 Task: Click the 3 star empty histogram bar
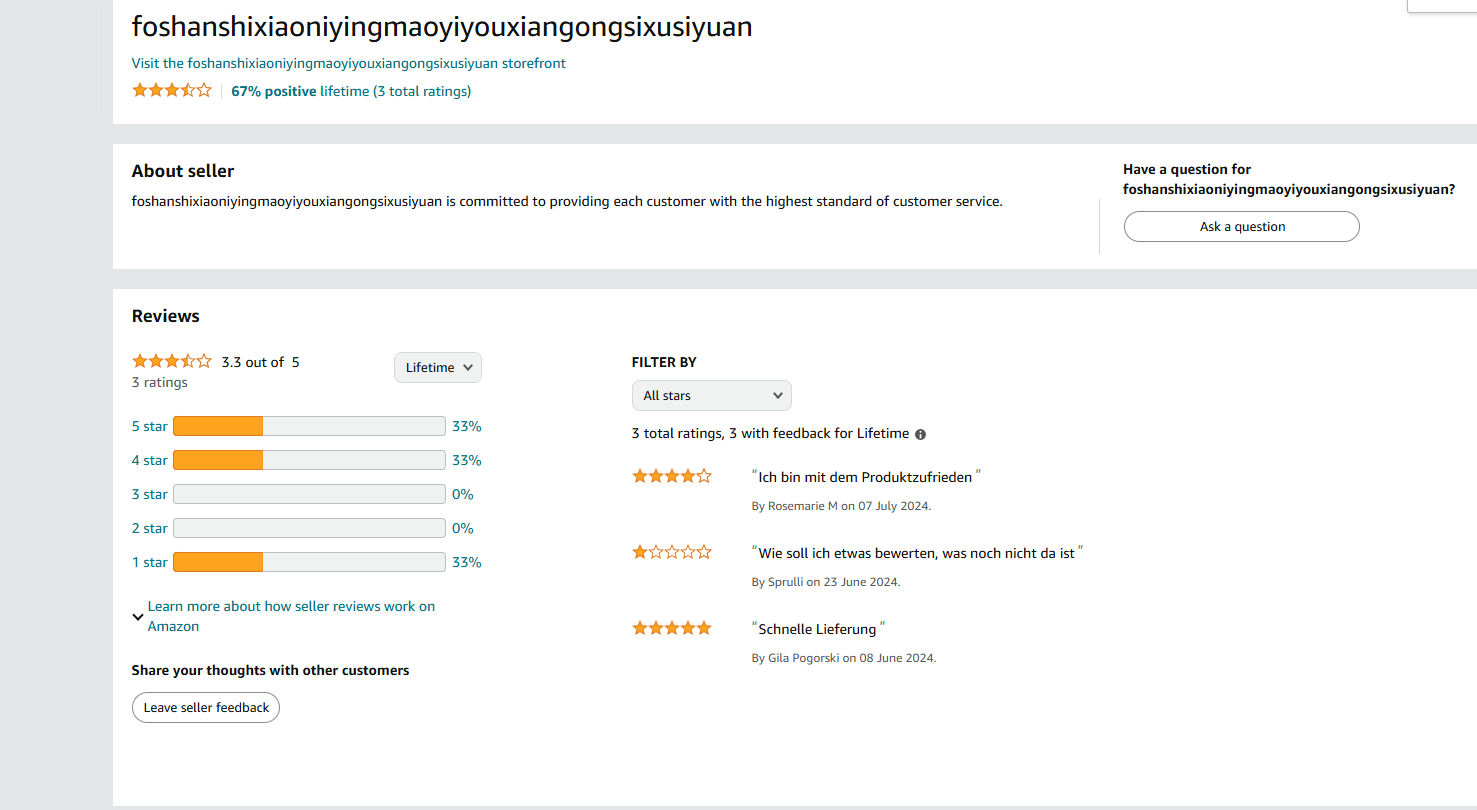309,495
